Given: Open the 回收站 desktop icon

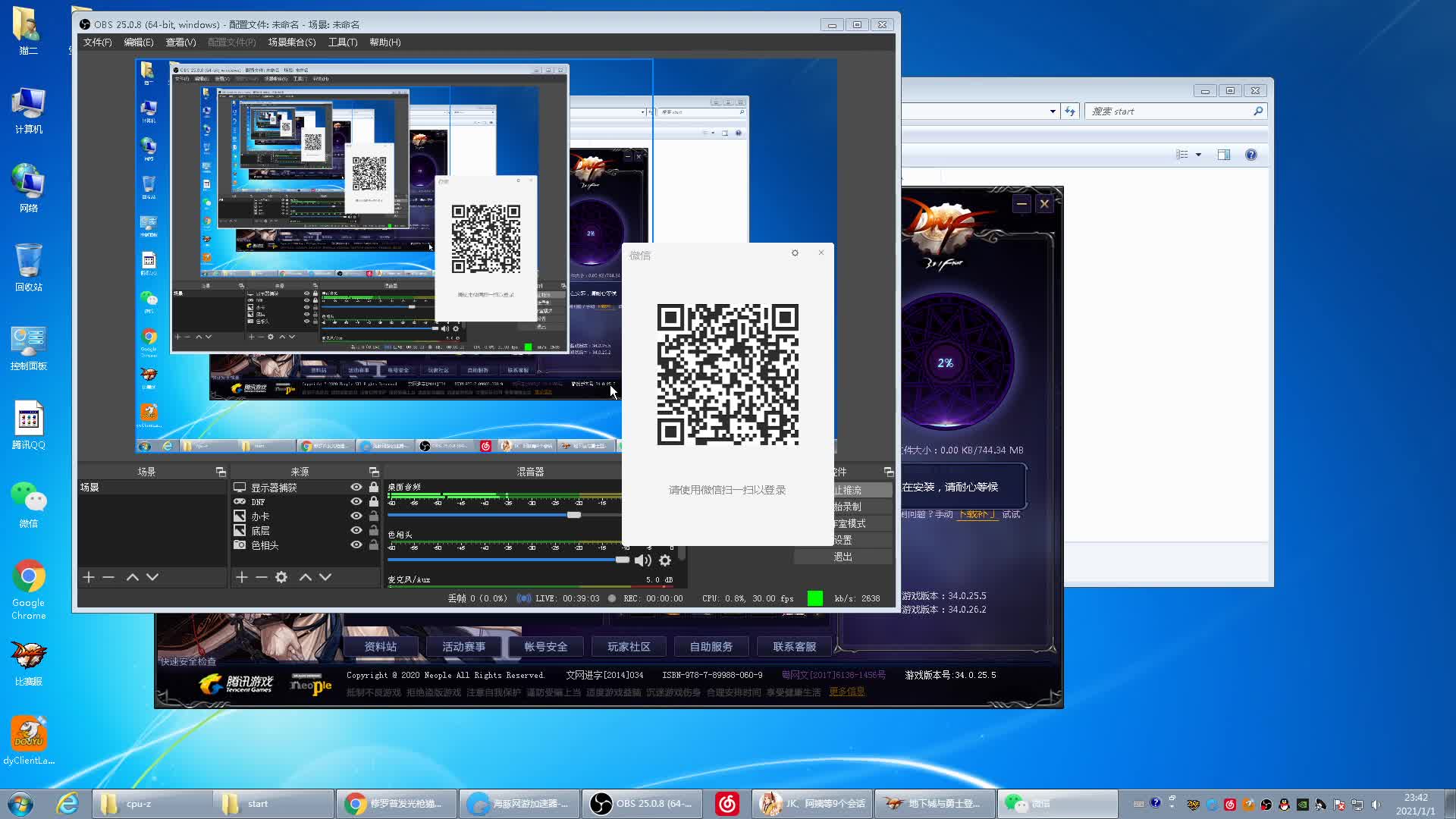Looking at the screenshot, I should click(29, 268).
